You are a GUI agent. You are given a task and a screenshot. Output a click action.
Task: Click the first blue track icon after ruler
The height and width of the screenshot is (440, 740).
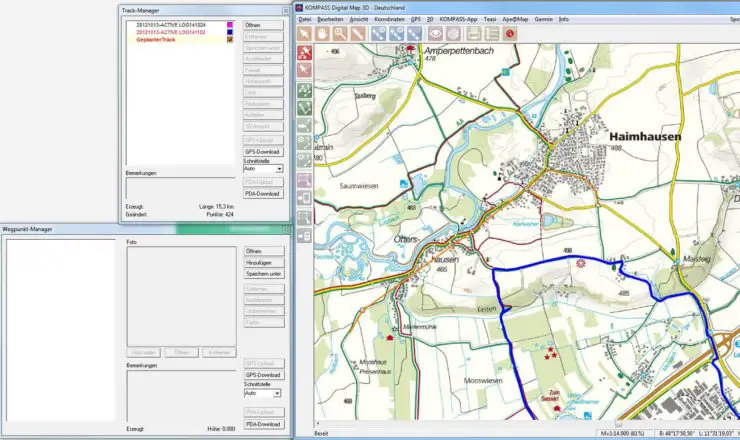(378, 34)
